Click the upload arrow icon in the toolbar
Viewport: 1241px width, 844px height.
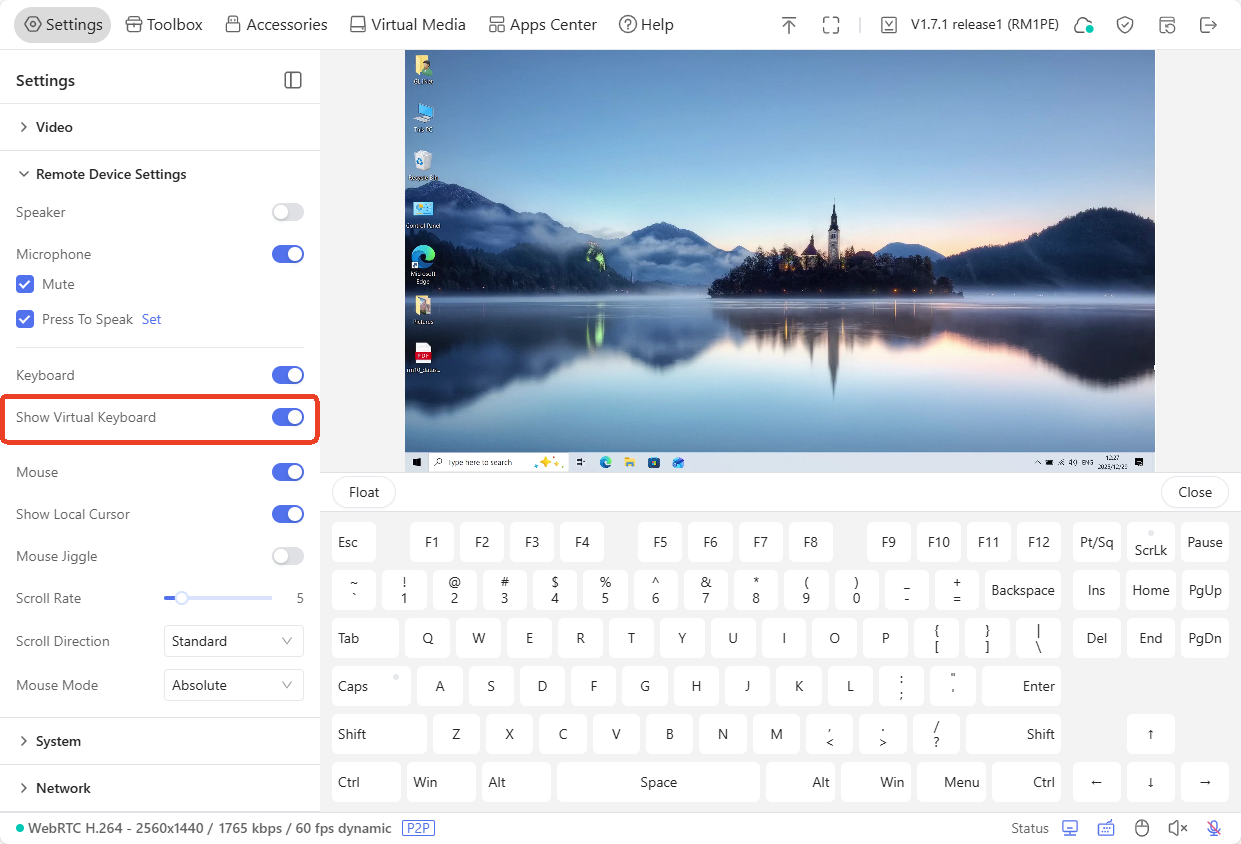789,24
